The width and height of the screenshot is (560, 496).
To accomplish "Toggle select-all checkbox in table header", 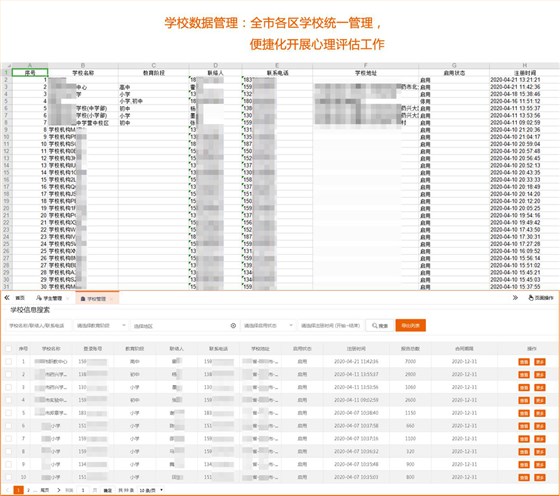I will point(9,349).
